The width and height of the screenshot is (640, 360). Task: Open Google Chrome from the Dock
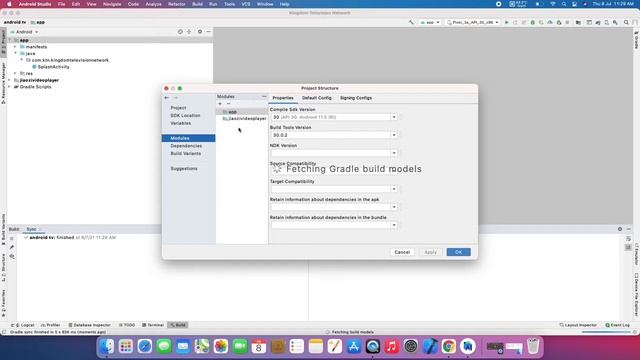[449, 347]
